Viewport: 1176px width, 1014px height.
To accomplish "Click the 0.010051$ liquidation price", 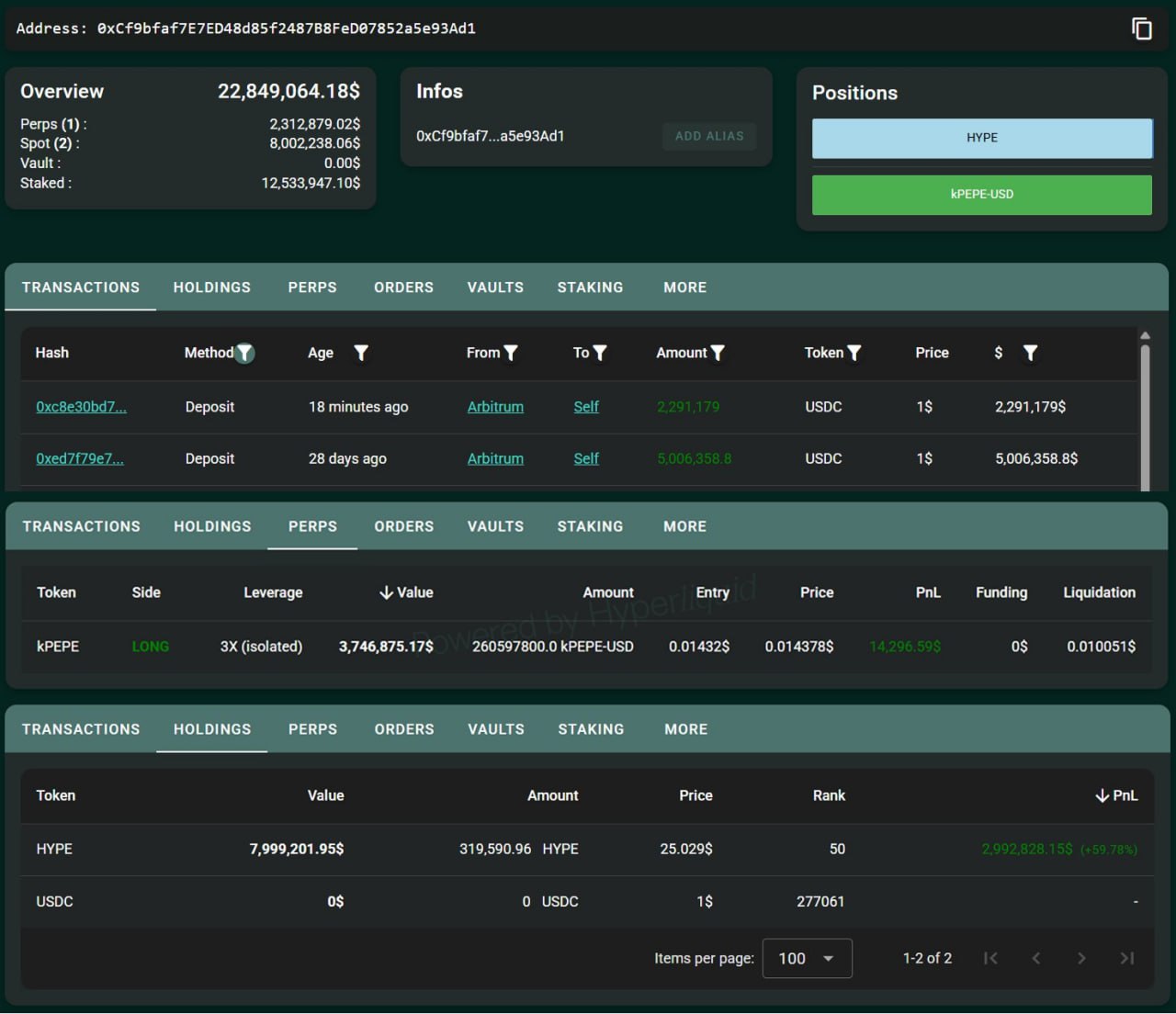I will point(1101,647).
